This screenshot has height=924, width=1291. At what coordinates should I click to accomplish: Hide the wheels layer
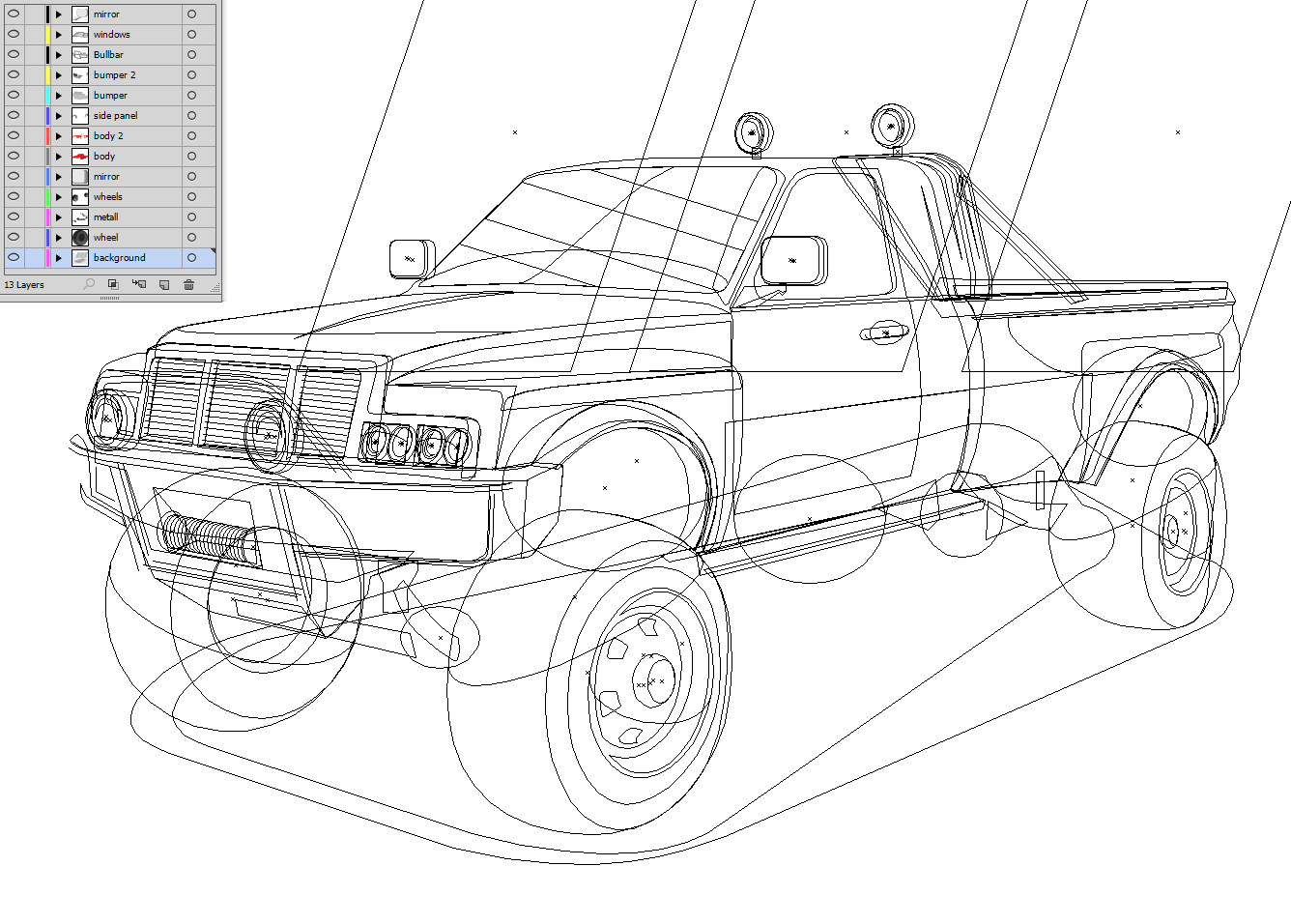click(x=13, y=196)
